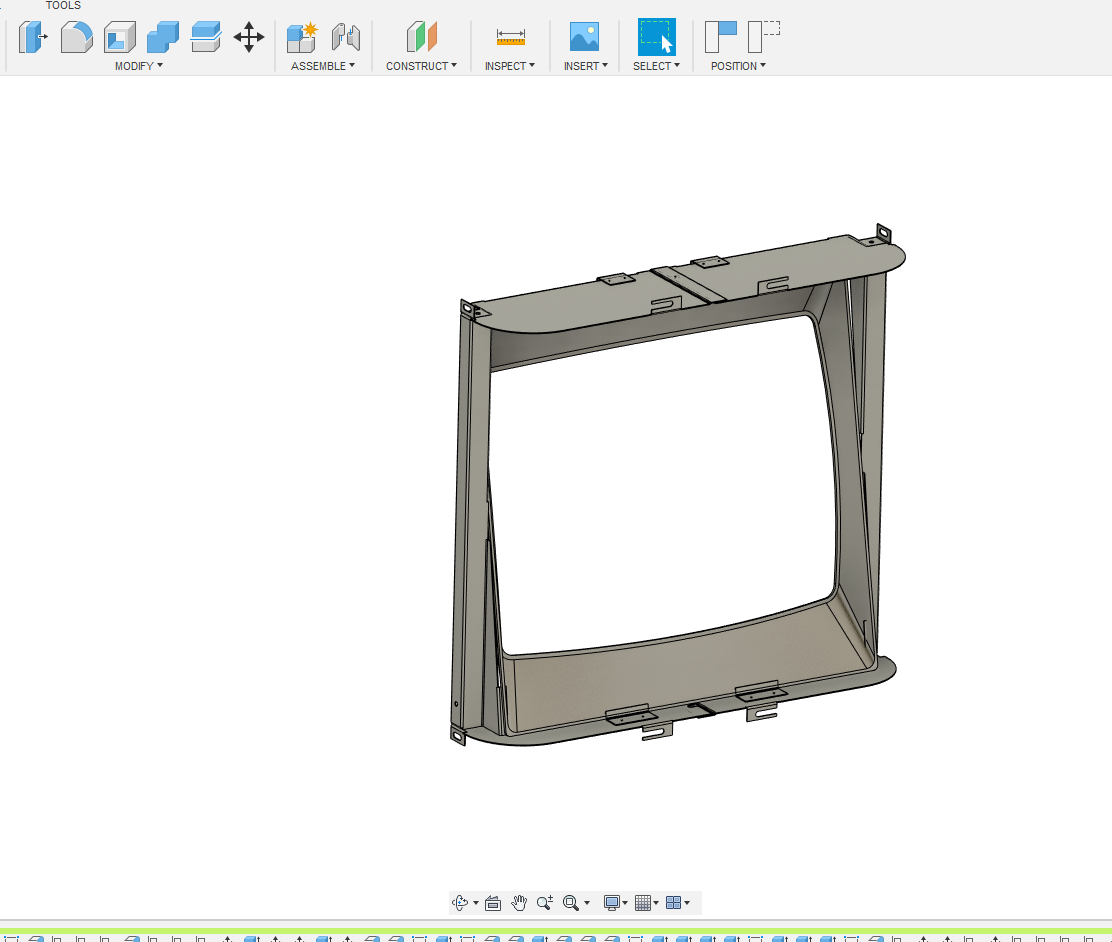Select the Fillet tool
The image size is (1112, 942).
tap(77, 37)
